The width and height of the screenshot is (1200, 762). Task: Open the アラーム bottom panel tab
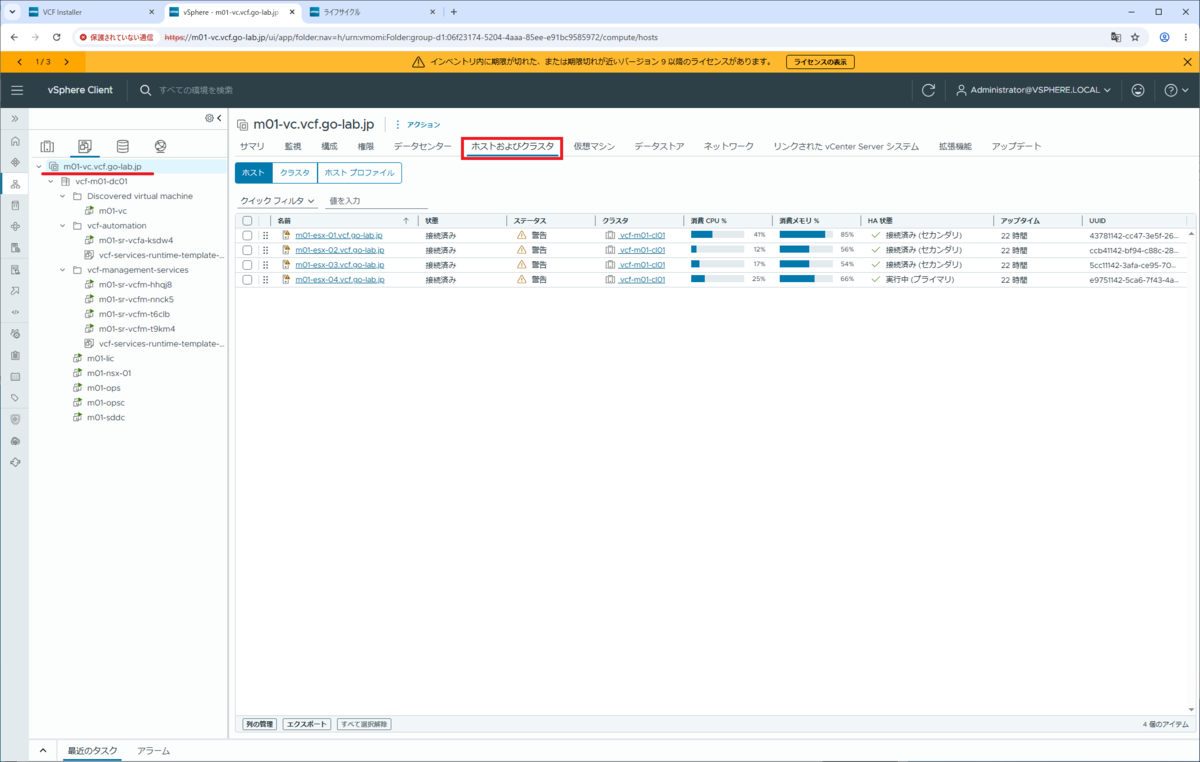153,750
